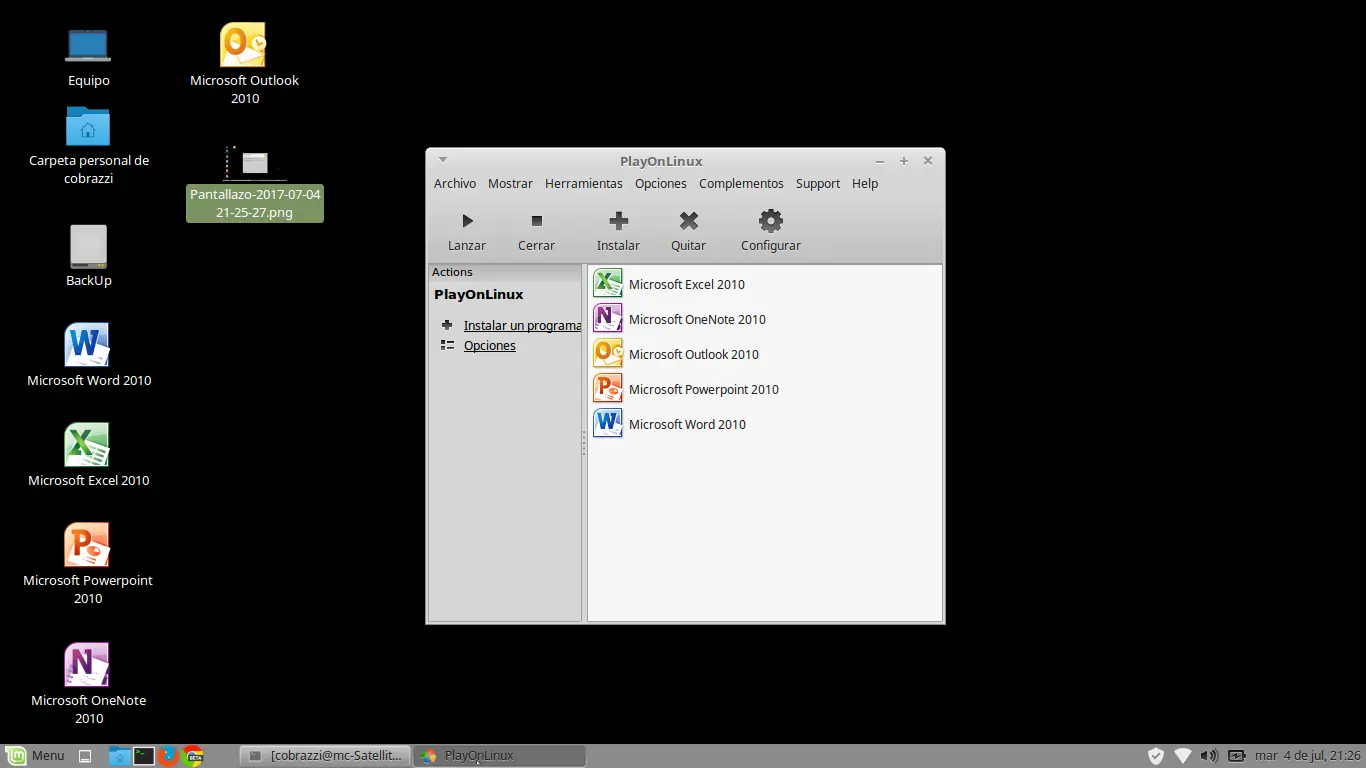The height and width of the screenshot is (768, 1366).
Task: Click the Microsoft Excel 2010 desktop icon
Action: (87, 445)
